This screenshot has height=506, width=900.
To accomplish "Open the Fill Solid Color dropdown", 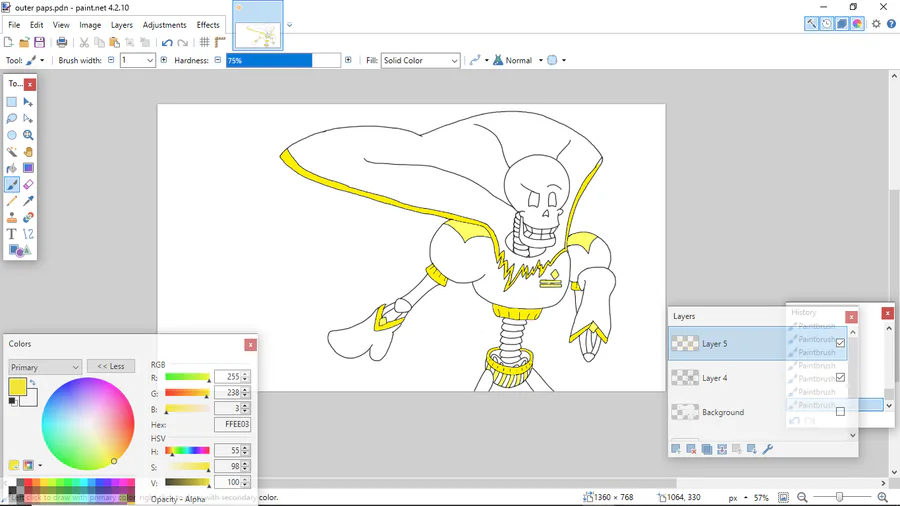I will (x=420, y=60).
